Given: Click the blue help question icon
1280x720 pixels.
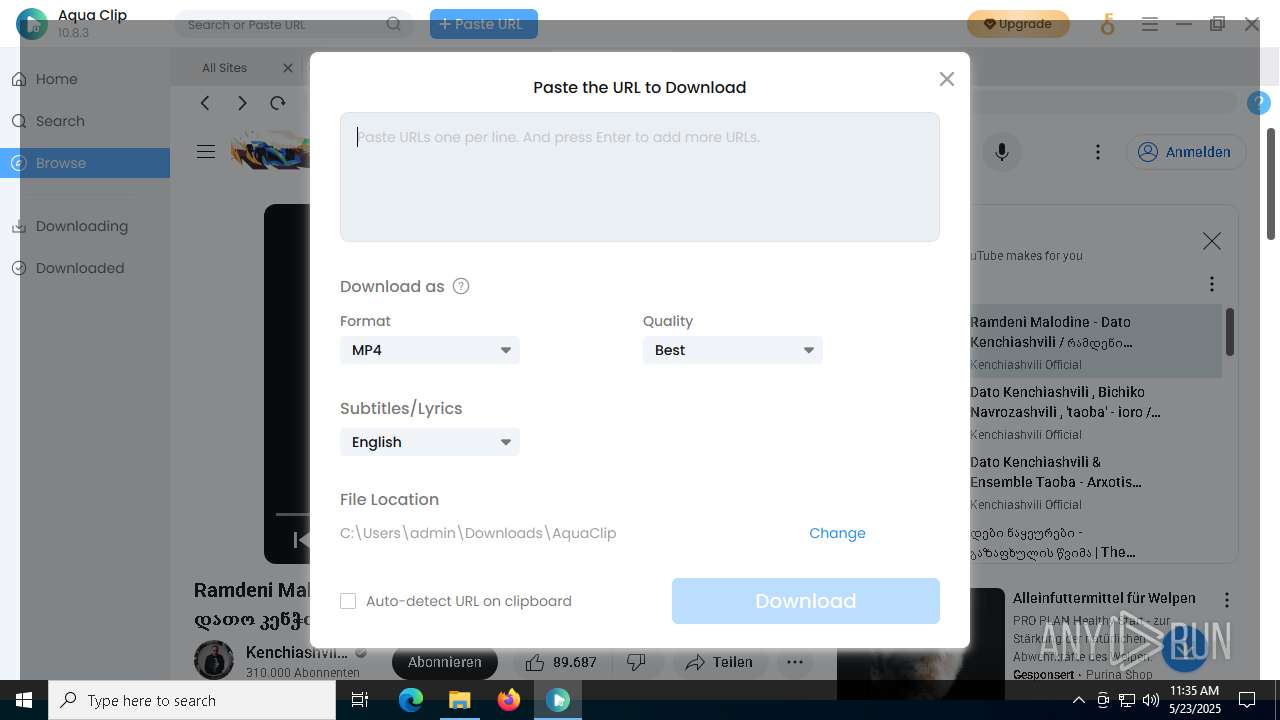Looking at the screenshot, I should point(1259,103).
